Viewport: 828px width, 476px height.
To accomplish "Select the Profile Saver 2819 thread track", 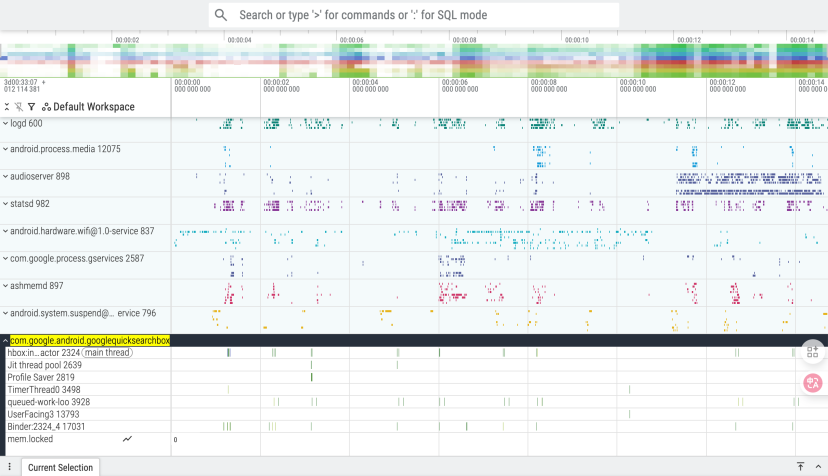I will pyautogui.click(x=41, y=378).
